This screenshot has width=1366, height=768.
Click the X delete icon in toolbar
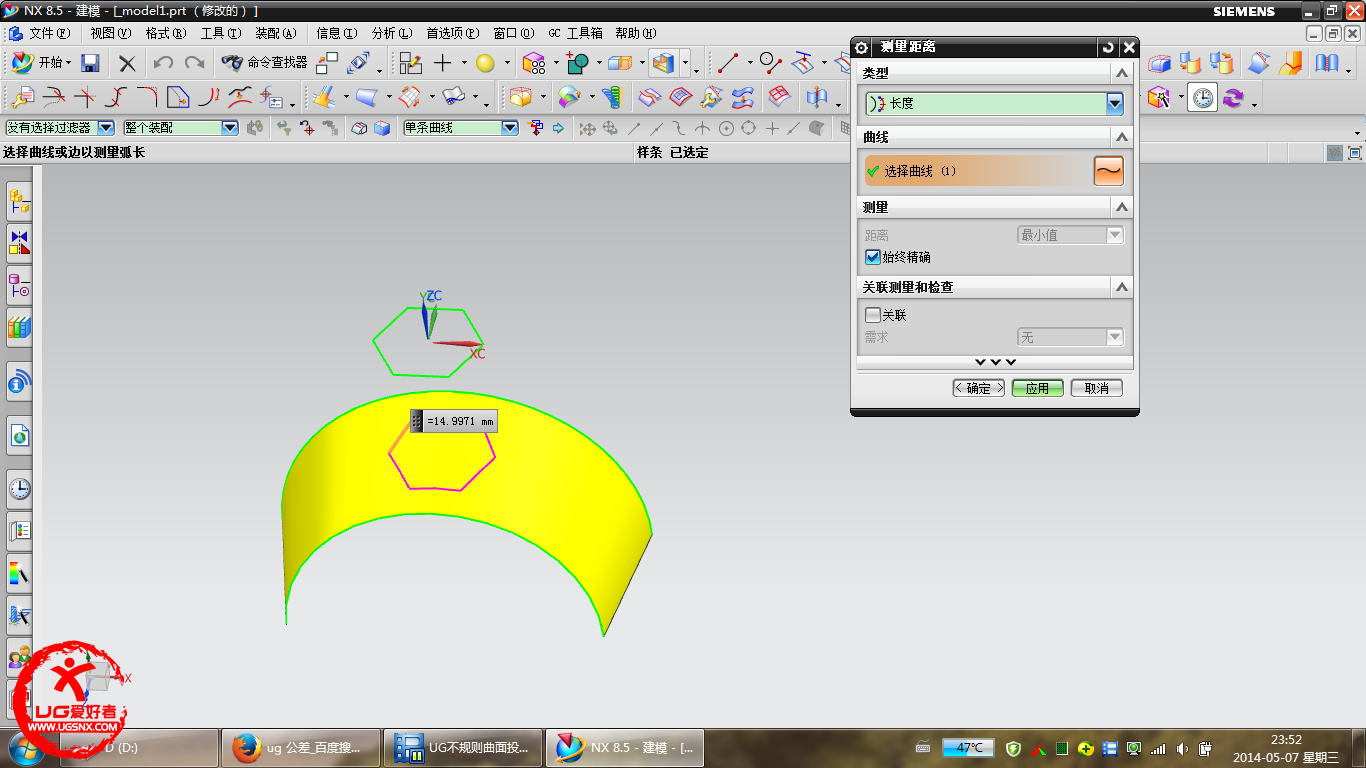click(127, 63)
